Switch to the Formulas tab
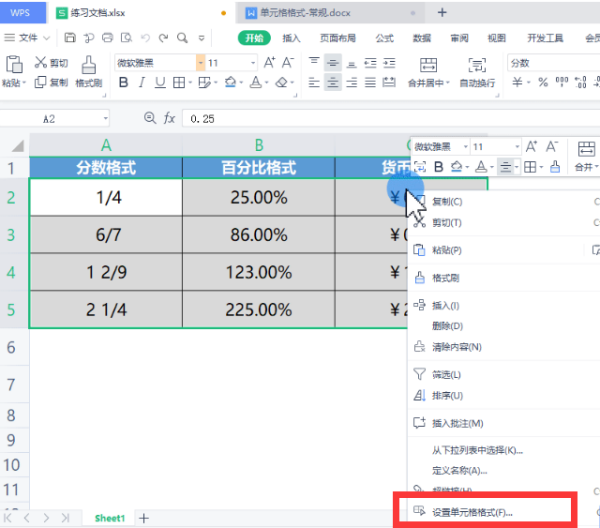The width and height of the screenshot is (600, 528). coord(385,38)
